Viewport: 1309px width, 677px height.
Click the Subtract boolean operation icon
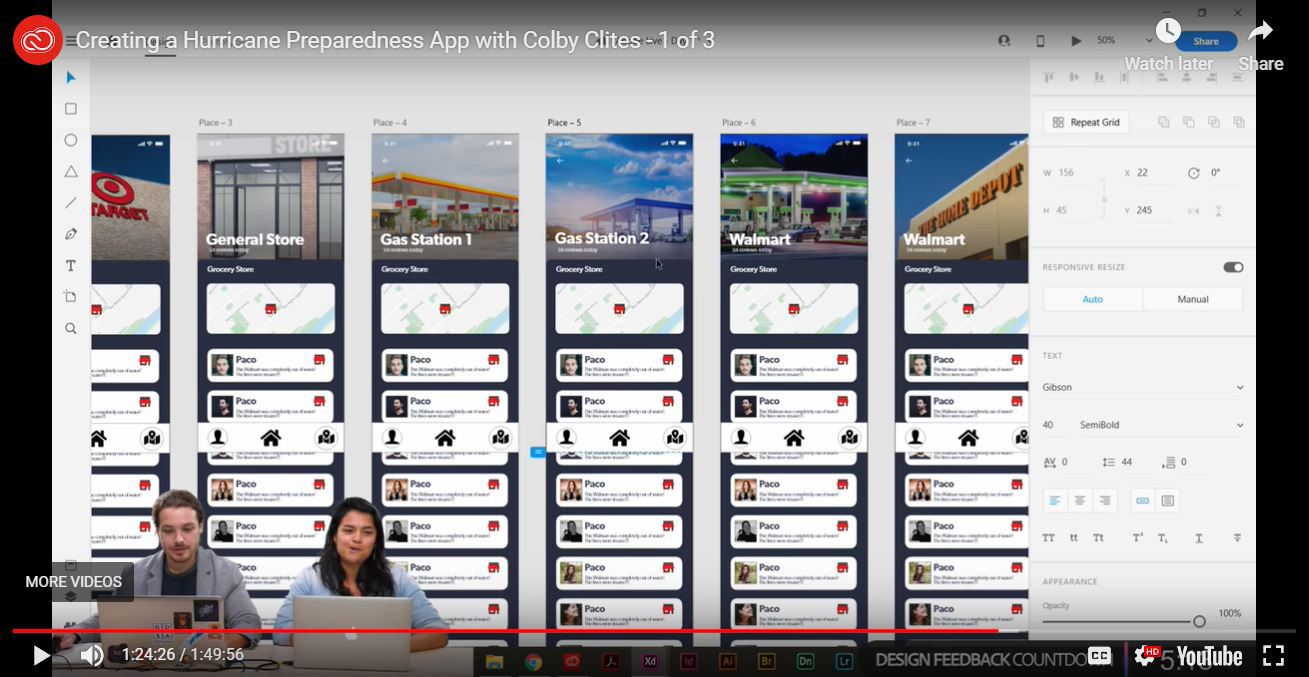pos(1189,122)
